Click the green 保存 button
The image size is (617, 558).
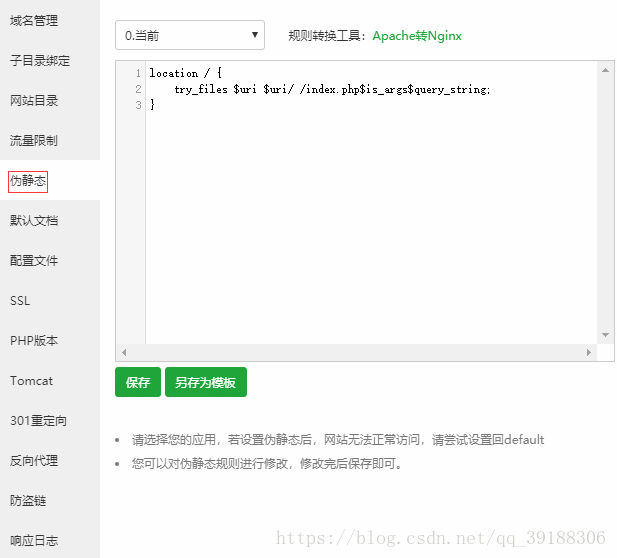pos(138,382)
